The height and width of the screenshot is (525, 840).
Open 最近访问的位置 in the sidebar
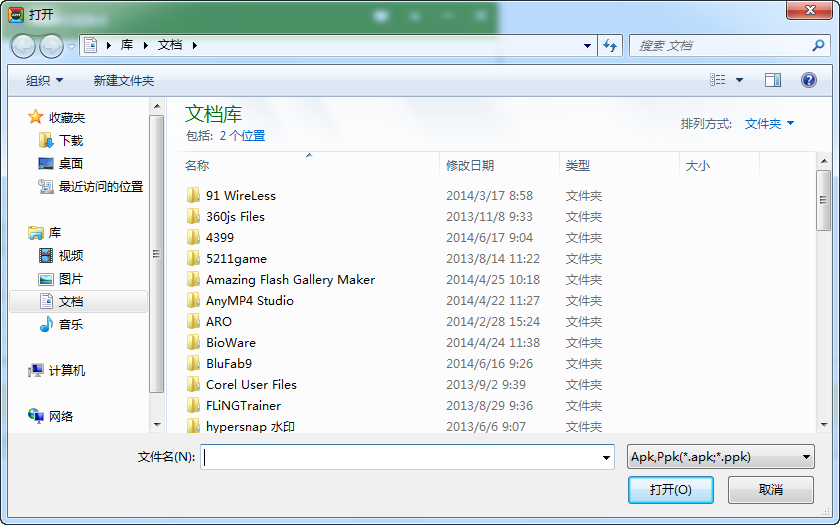click(x=100, y=187)
